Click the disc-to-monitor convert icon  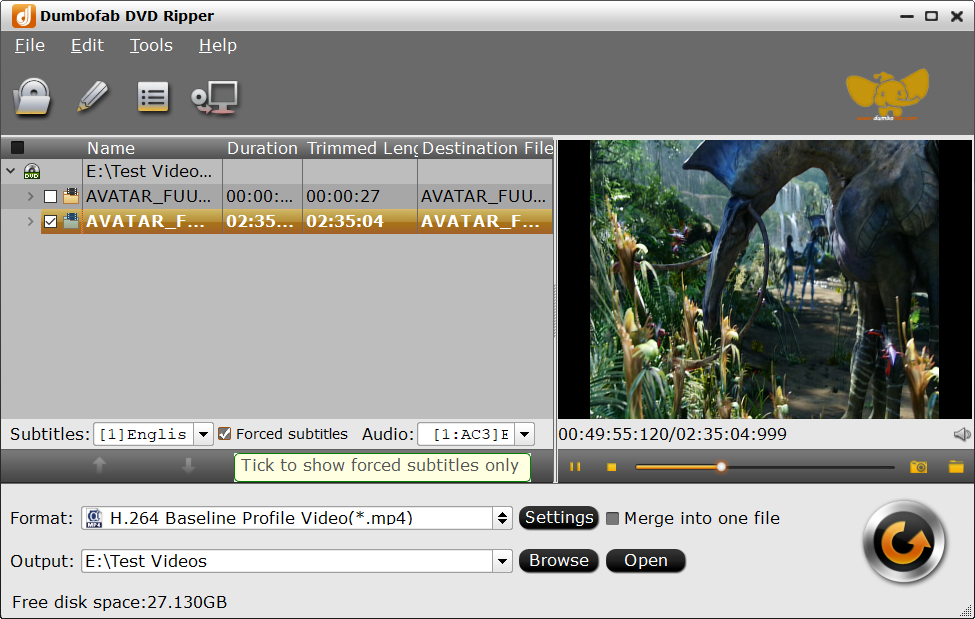pyautogui.click(x=215, y=98)
